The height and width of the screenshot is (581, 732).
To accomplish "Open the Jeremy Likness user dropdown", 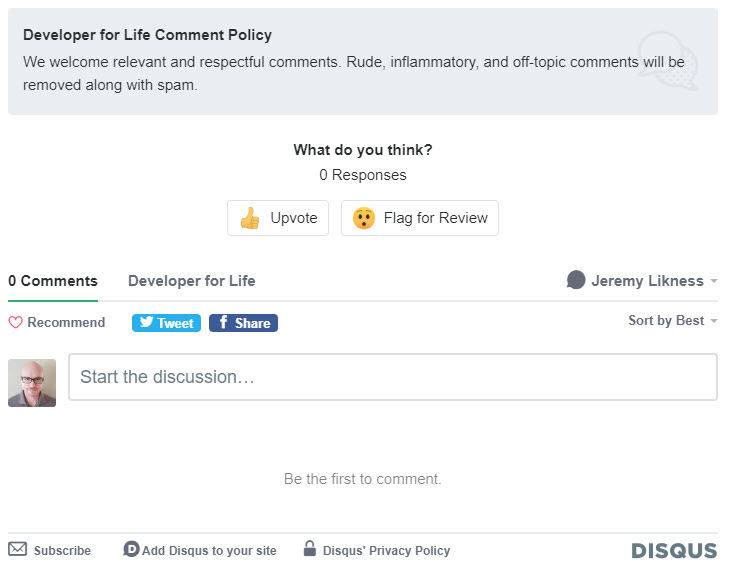I will pos(642,280).
